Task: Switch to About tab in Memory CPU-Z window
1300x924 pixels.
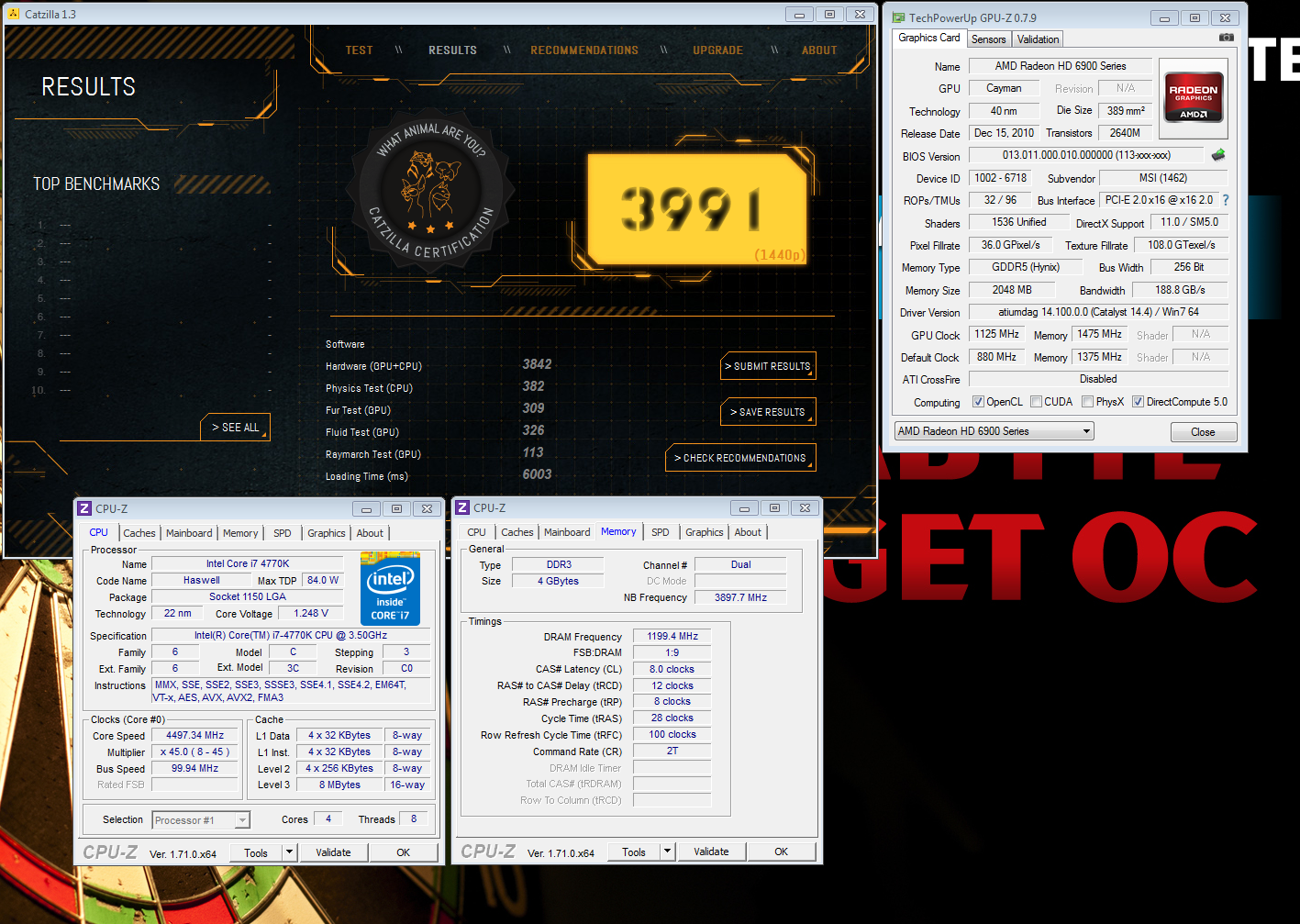Action: [x=748, y=532]
